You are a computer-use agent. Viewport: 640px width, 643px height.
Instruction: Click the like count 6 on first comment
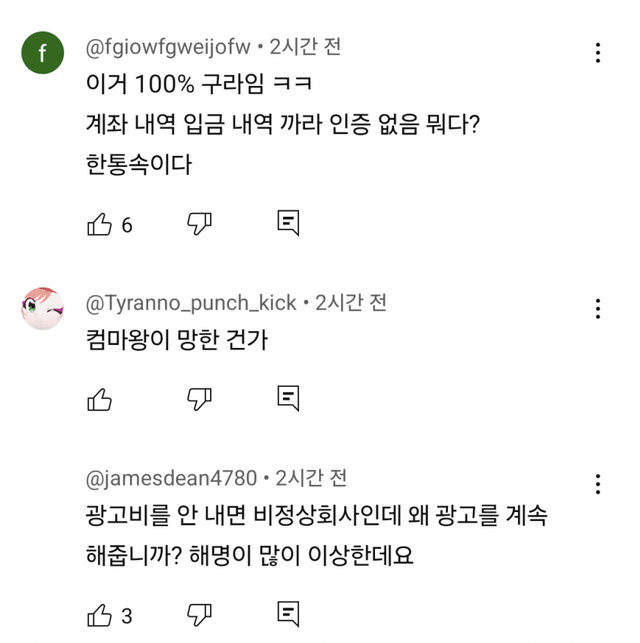127,226
